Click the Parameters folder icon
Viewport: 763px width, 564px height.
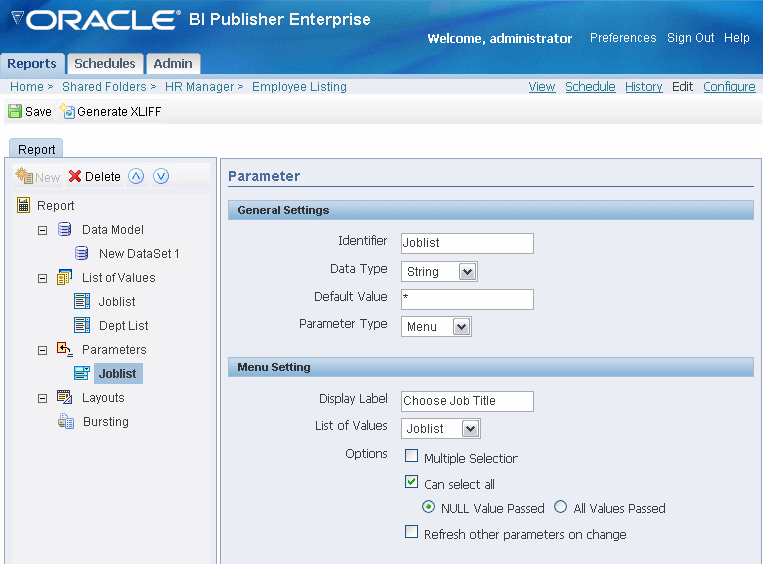[64, 349]
